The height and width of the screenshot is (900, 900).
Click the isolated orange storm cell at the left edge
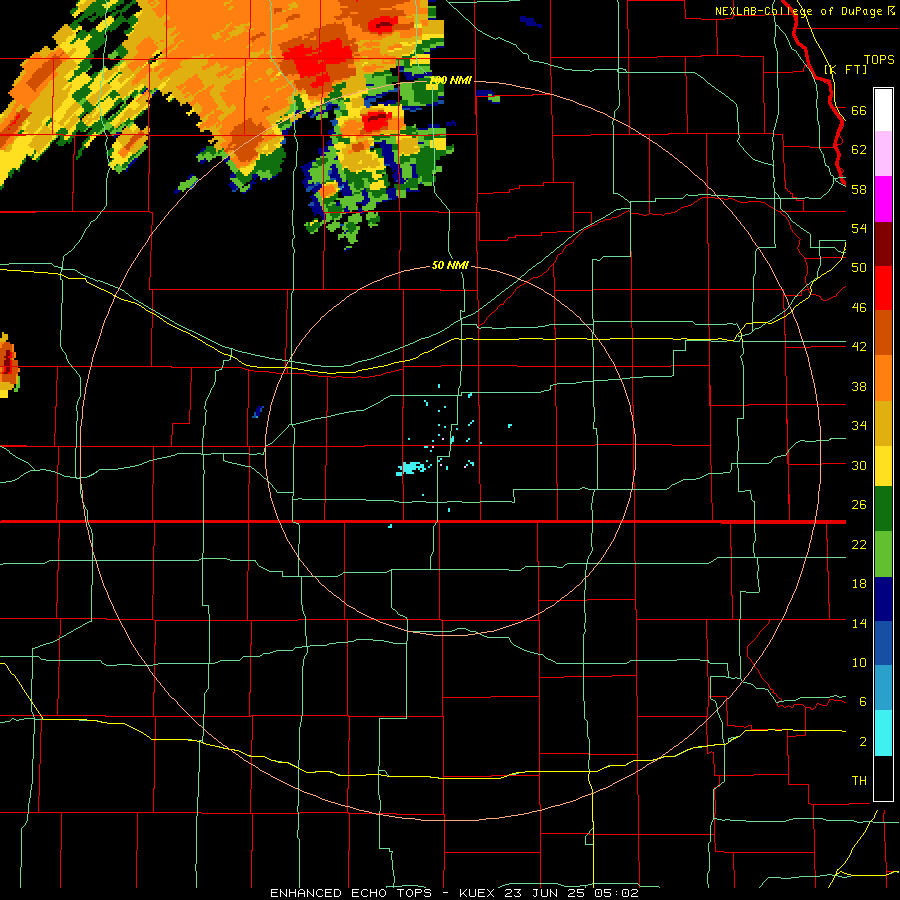pos(9,366)
